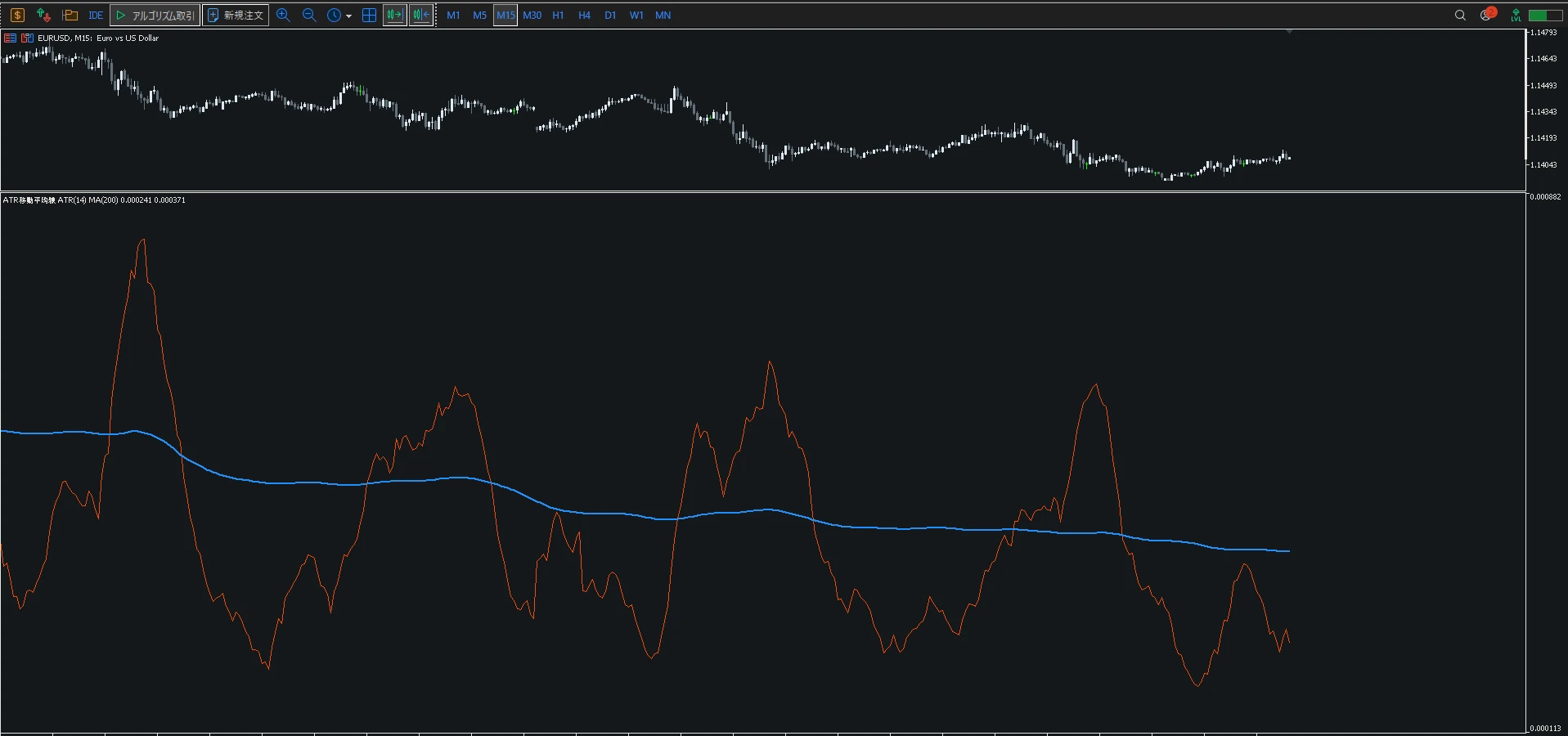
Task: Click the tile windows grid icon
Action: pyautogui.click(x=369, y=15)
